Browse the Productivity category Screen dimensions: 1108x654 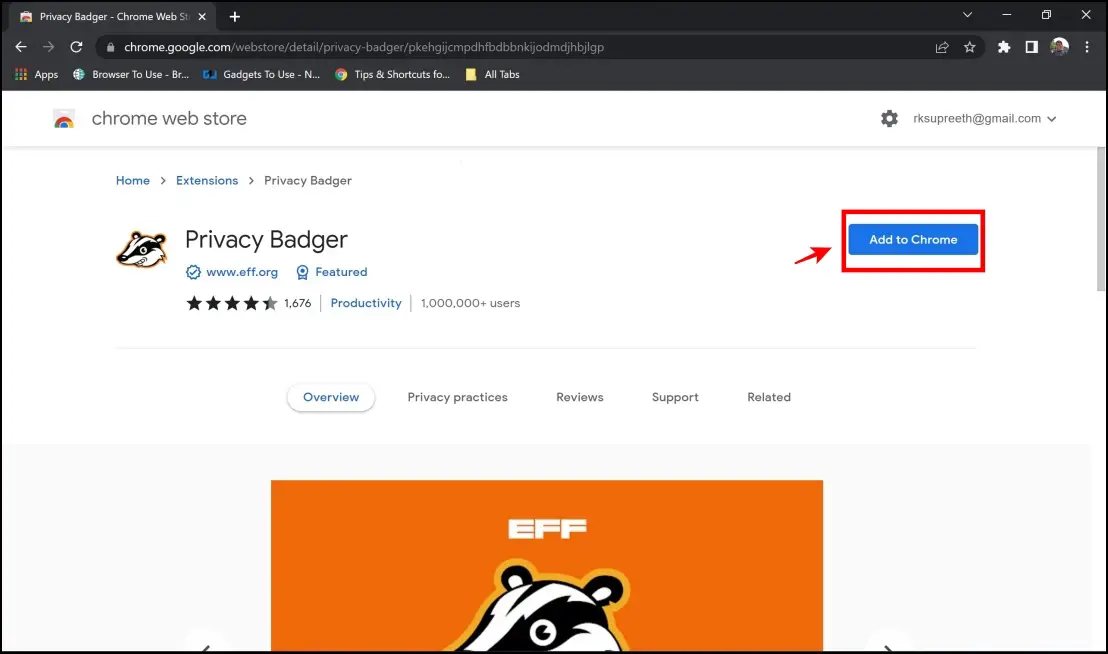366,303
